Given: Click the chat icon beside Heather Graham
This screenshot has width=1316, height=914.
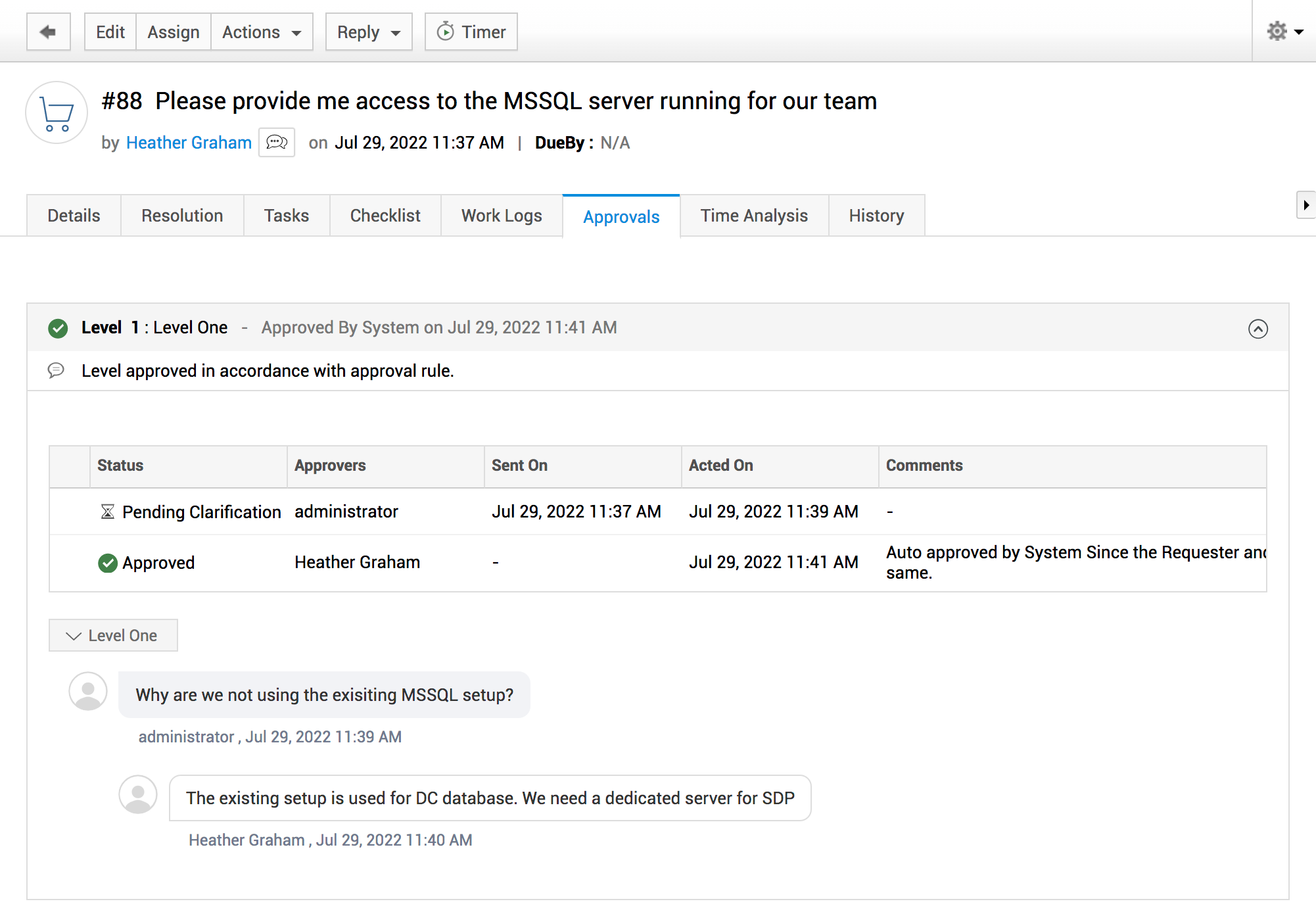Looking at the screenshot, I should pos(277,143).
